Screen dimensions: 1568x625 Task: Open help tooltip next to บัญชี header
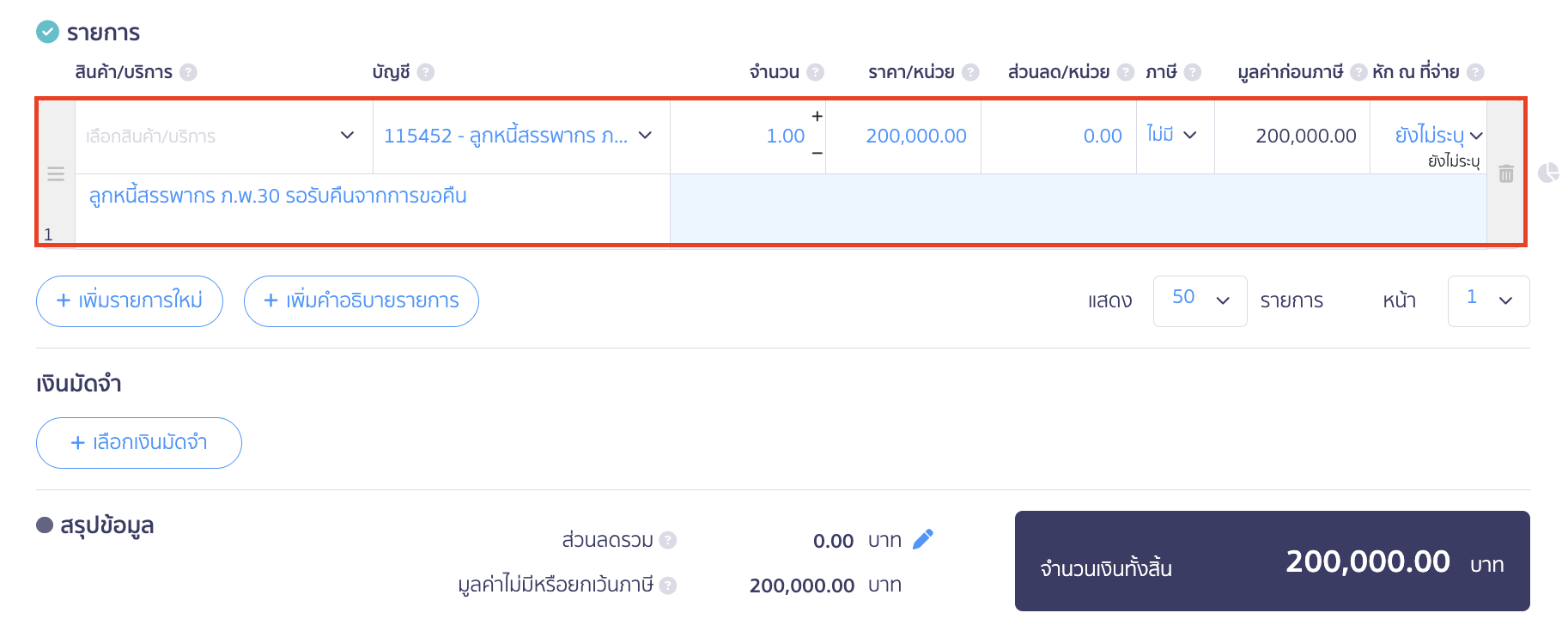(x=428, y=72)
